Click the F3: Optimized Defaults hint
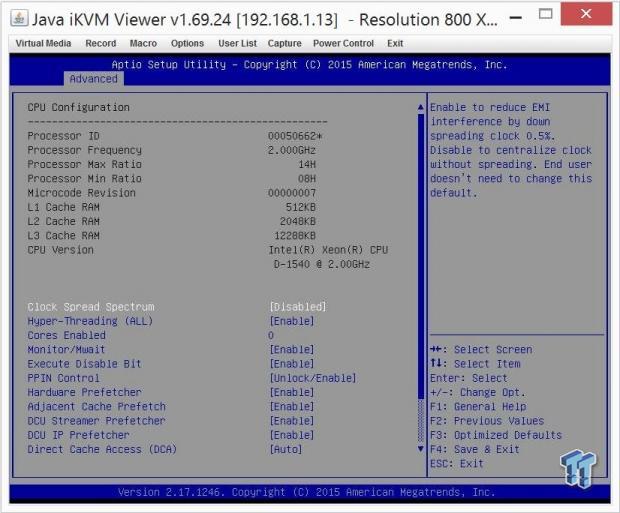Screen dimensions: 620x513 click(496, 435)
